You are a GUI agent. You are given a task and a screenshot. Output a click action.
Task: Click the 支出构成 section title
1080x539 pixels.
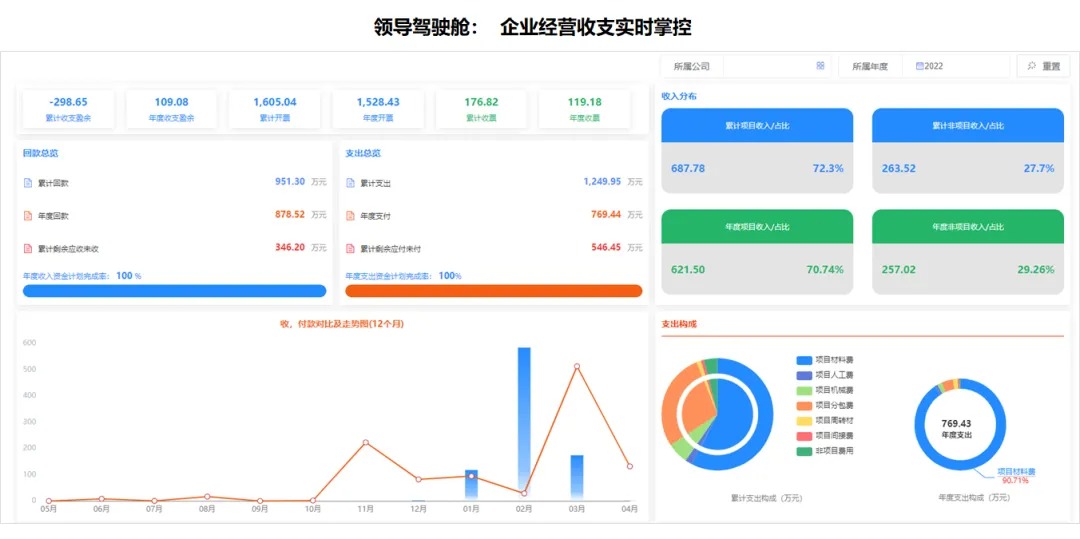(x=678, y=324)
